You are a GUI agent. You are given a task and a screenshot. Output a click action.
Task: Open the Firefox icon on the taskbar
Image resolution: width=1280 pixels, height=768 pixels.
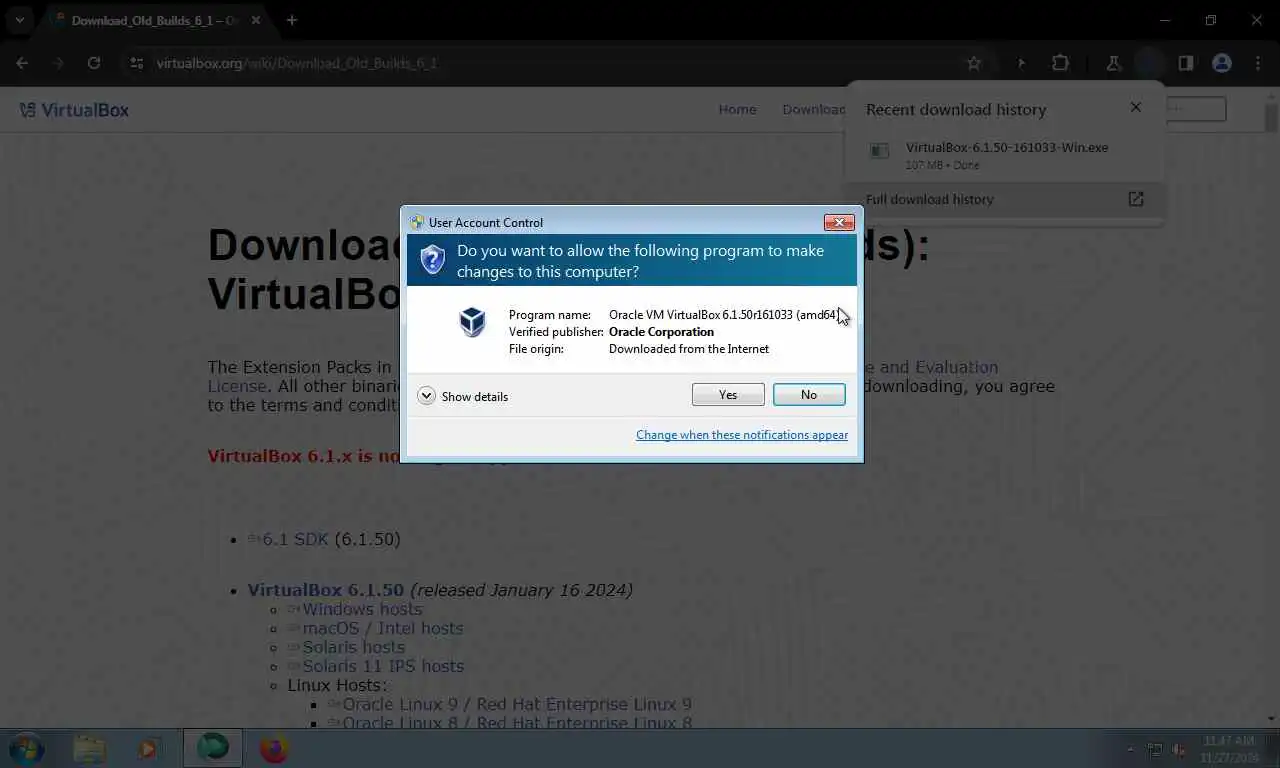(x=273, y=748)
